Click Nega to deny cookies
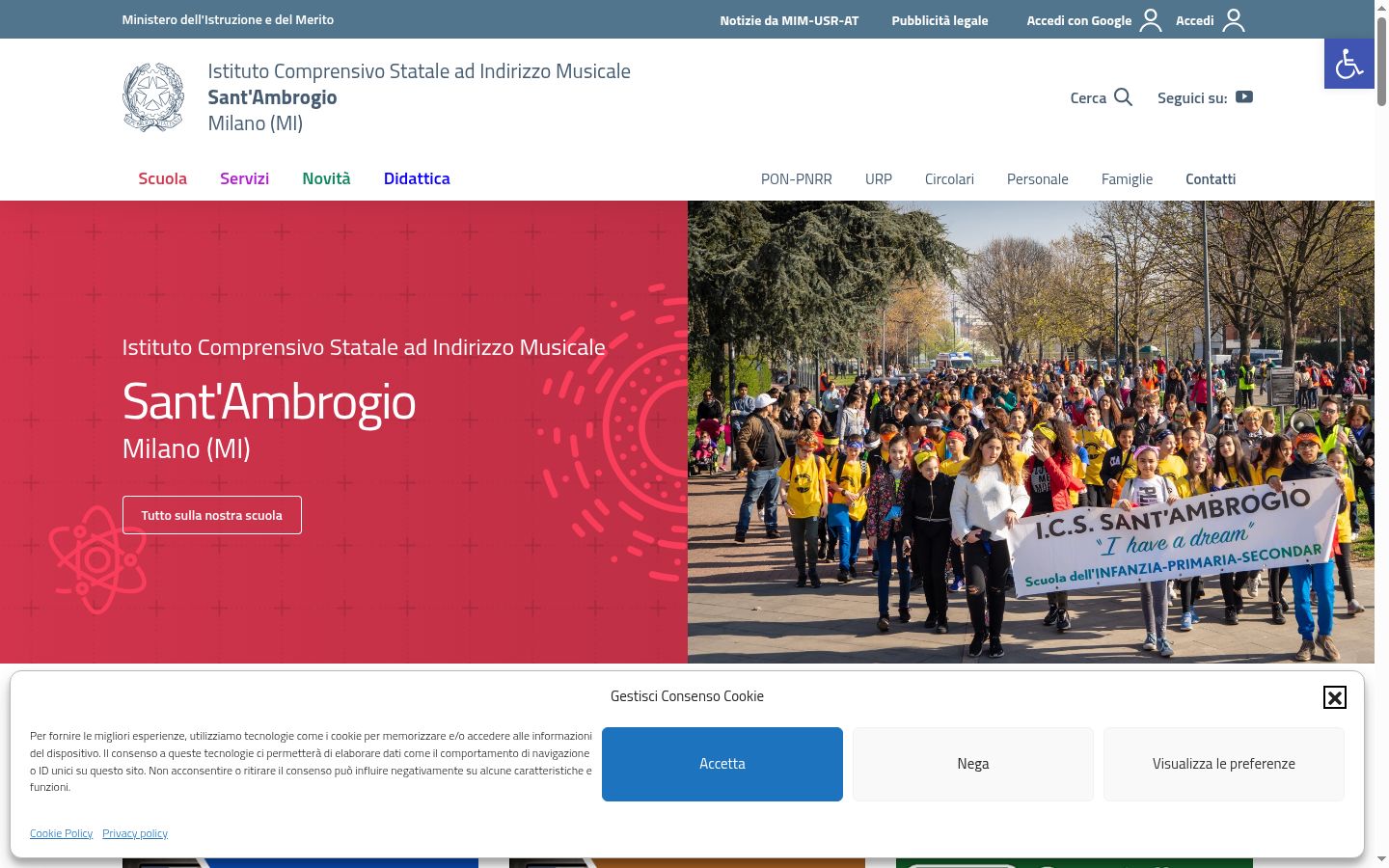The image size is (1389, 868). [x=973, y=764]
